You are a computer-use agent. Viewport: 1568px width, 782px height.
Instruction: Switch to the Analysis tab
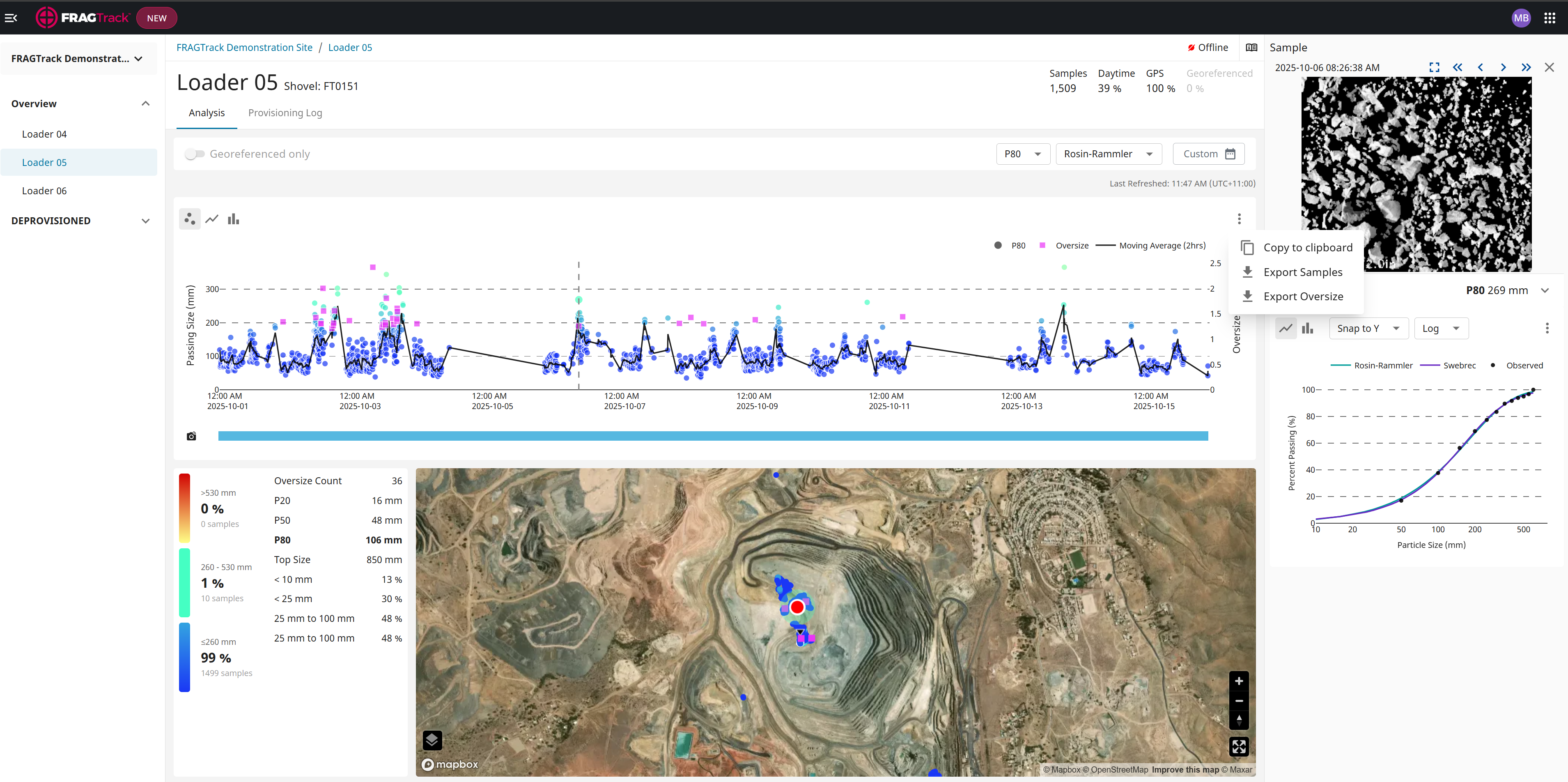tap(207, 113)
